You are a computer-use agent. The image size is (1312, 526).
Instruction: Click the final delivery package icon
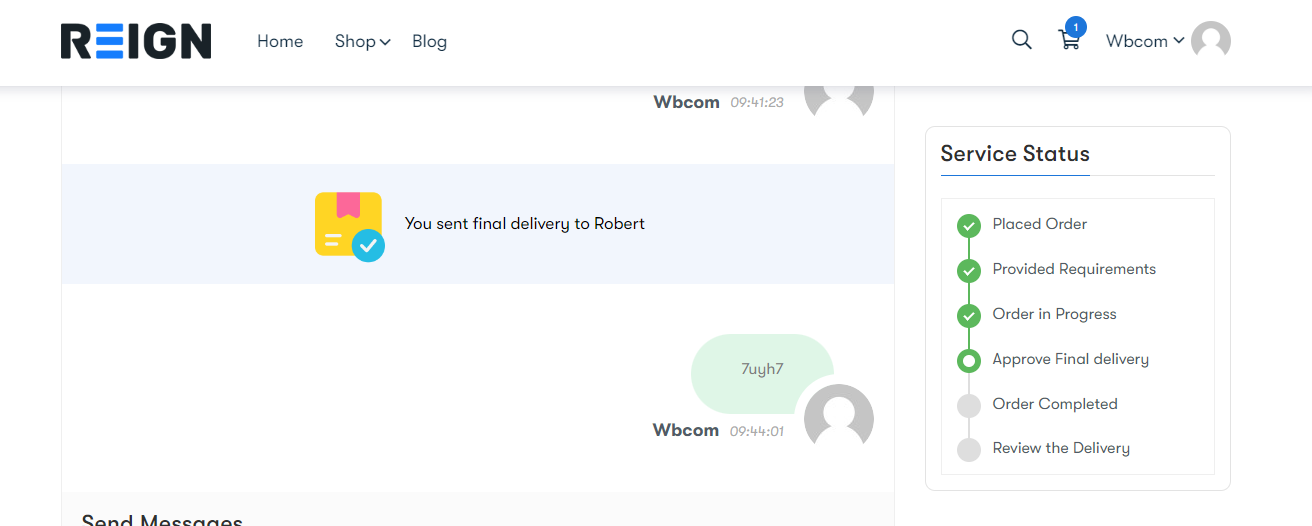click(x=349, y=226)
